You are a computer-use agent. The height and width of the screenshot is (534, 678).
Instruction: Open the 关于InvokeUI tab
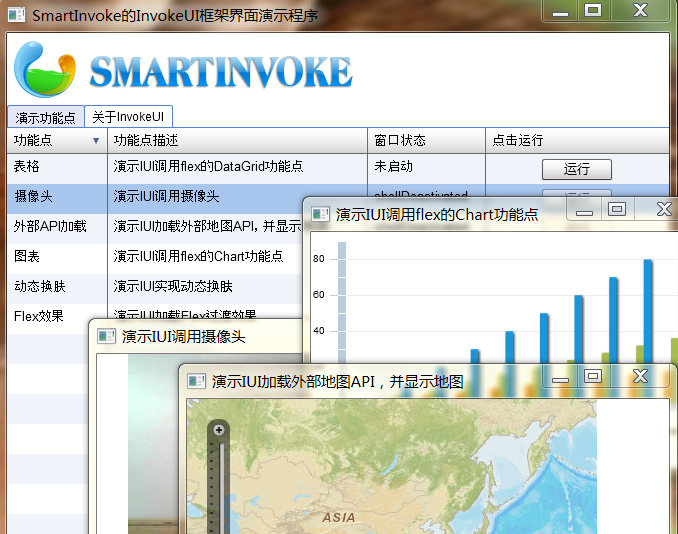[128, 116]
